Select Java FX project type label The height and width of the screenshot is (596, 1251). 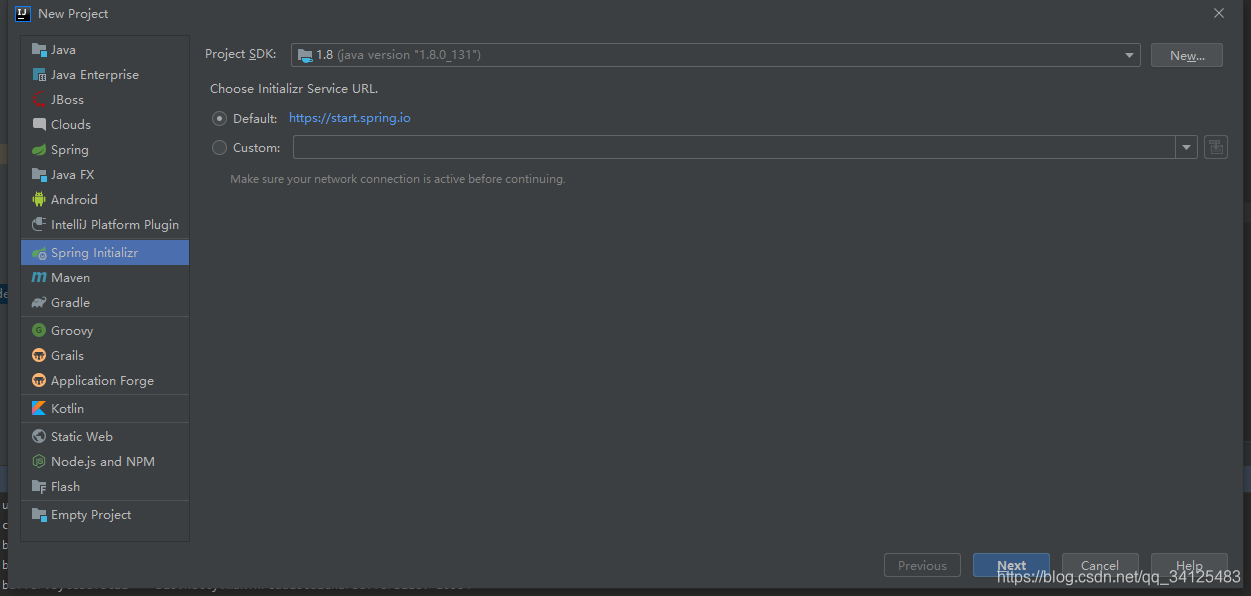(x=73, y=175)
